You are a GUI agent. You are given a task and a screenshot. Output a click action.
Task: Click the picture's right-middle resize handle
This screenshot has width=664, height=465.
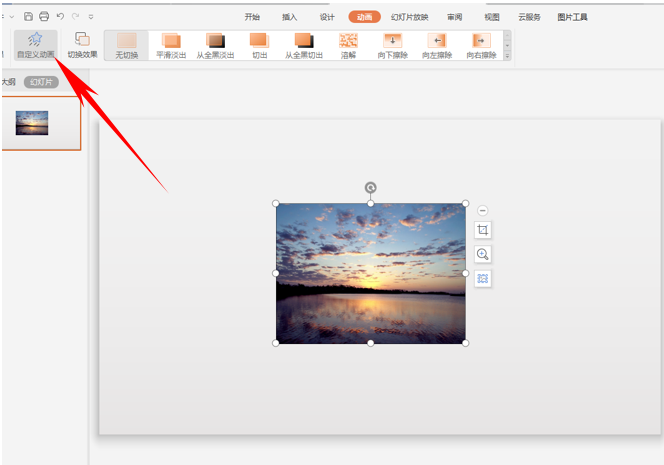(x=465, y=273)
